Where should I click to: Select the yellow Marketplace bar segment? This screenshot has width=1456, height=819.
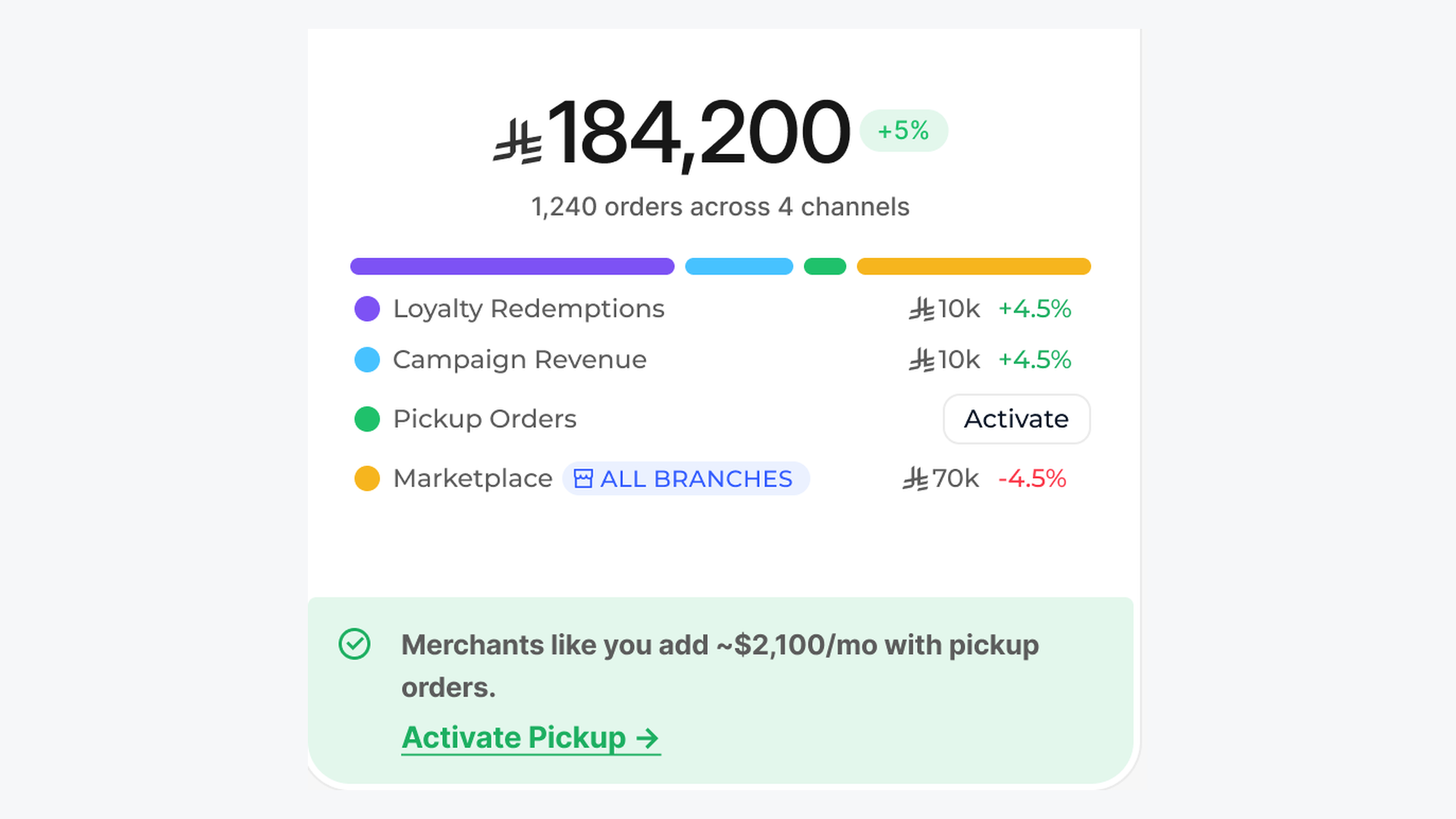974,266
